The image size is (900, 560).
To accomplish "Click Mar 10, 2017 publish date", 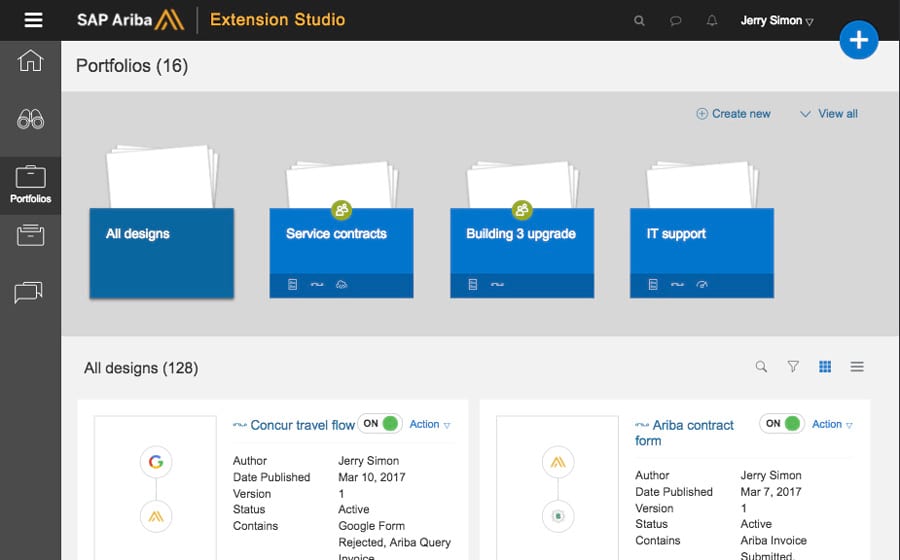I will click(372, 477).
